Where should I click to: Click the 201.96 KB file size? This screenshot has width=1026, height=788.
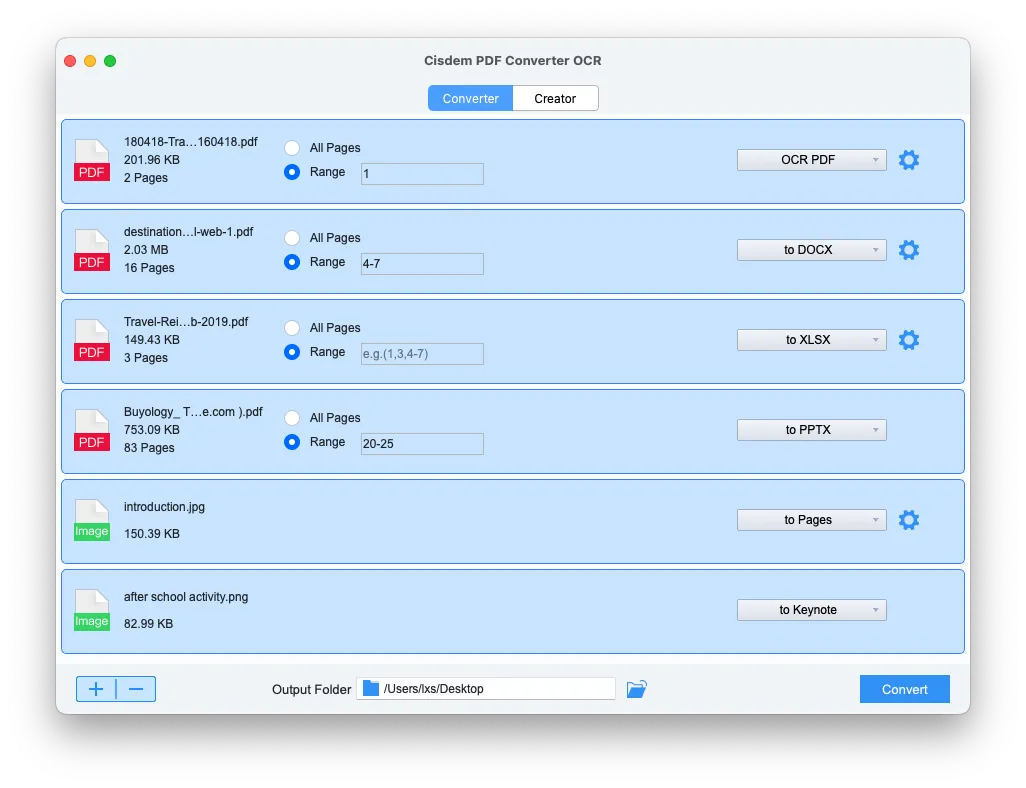[x=152, y=160]
